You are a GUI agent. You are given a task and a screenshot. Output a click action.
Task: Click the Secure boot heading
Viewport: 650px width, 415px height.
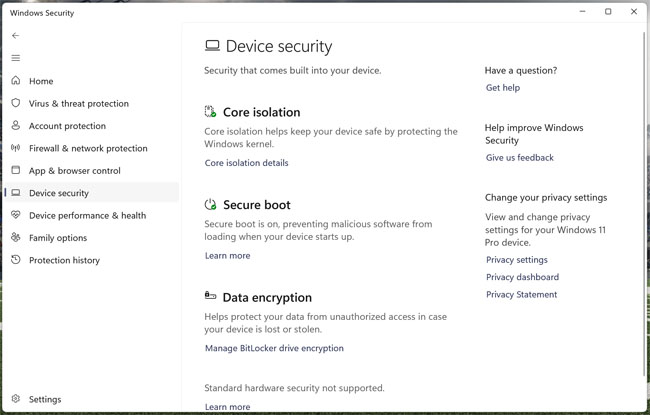pos(257,205)
